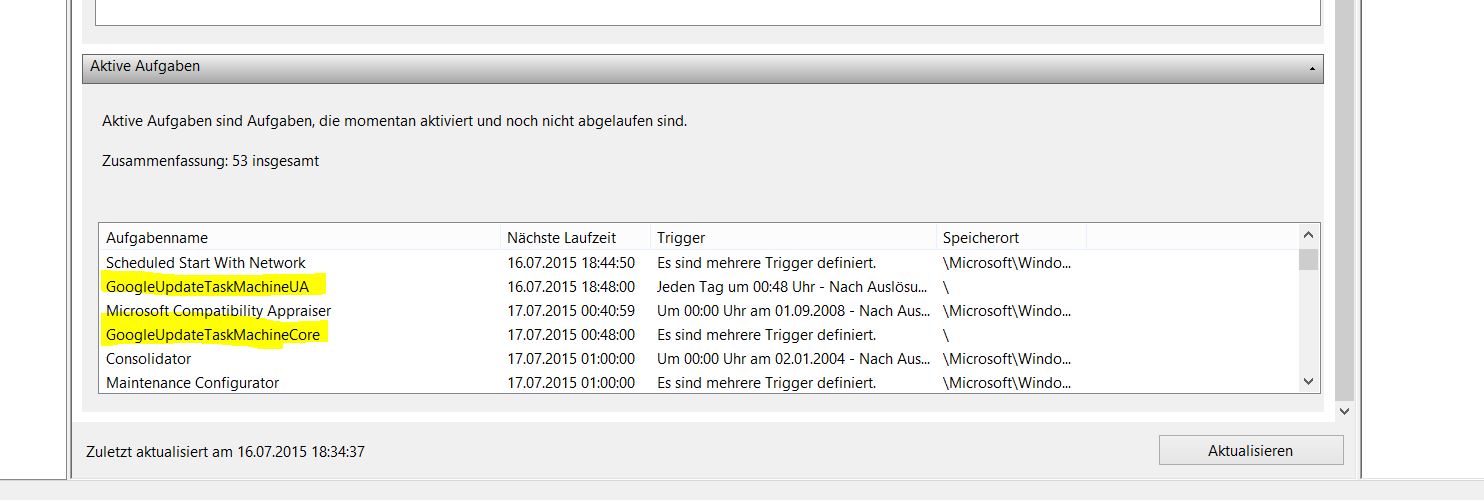Click the Aktualisieren button
This screenshot has height=500, width=1484.
click(x=1250, y=451)
